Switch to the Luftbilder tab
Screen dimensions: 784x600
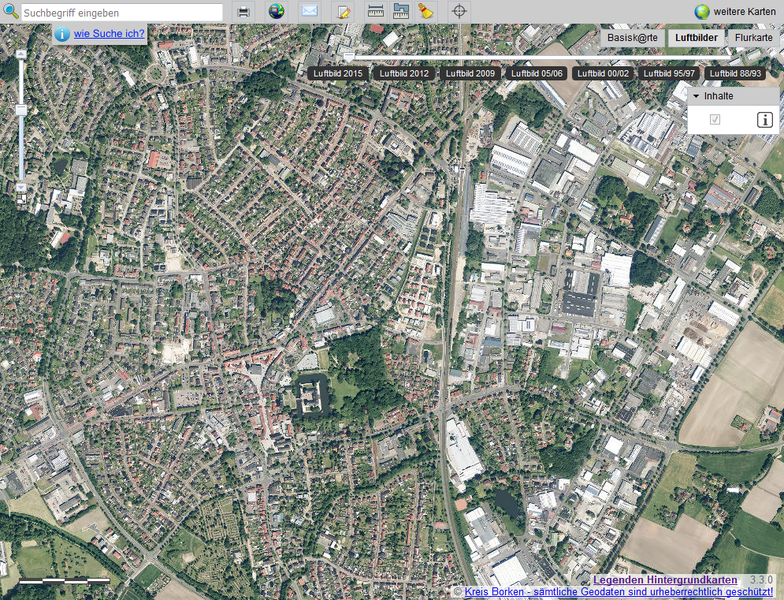click(696, 38)
